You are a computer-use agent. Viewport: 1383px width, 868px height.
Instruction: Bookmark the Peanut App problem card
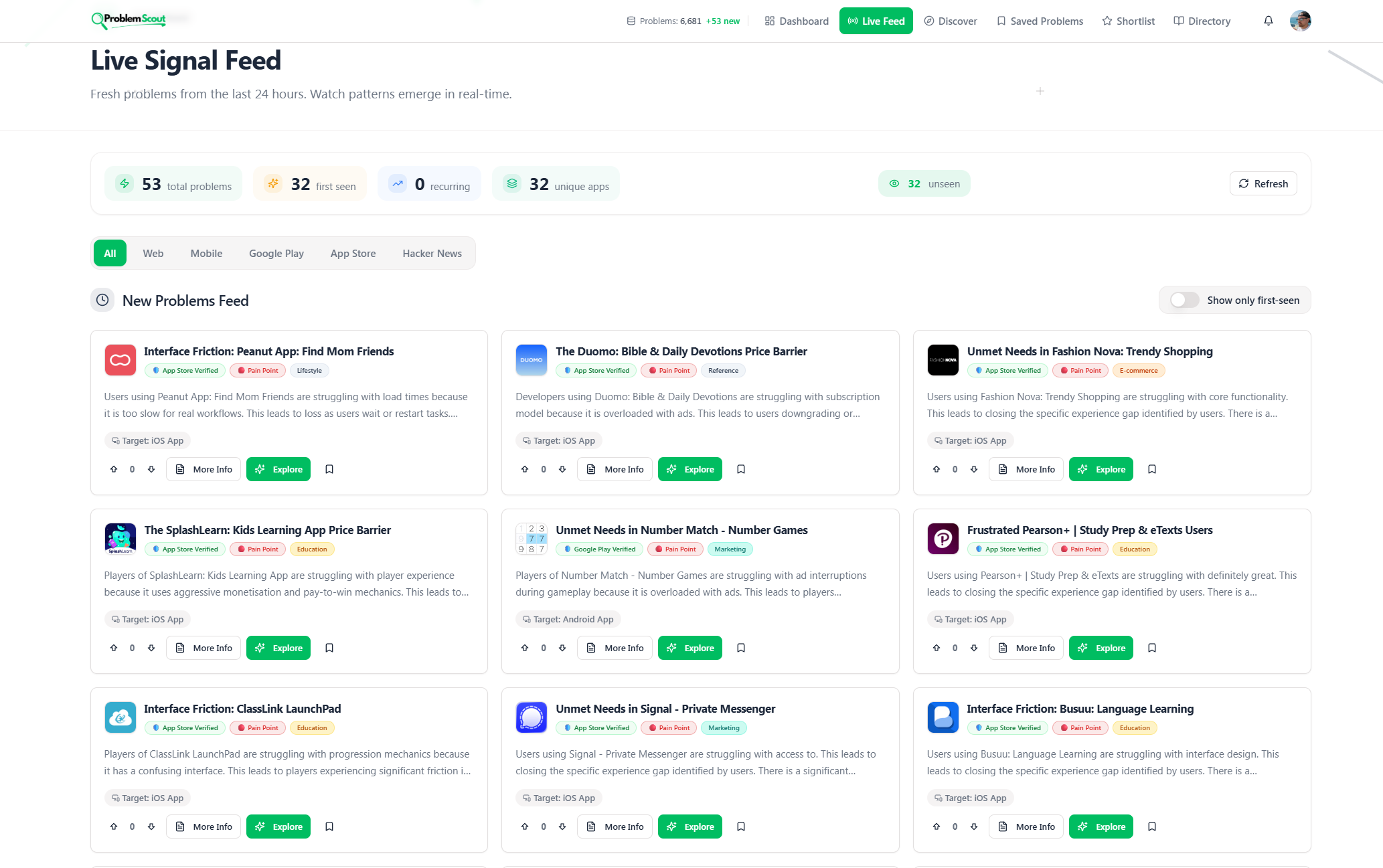[x=329, y=469]
